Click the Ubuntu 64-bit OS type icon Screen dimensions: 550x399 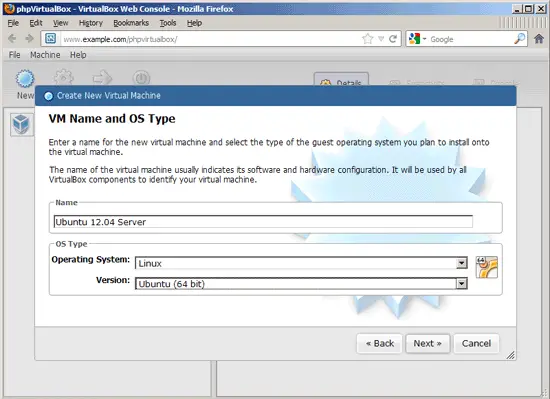click(x=487, y=267)
